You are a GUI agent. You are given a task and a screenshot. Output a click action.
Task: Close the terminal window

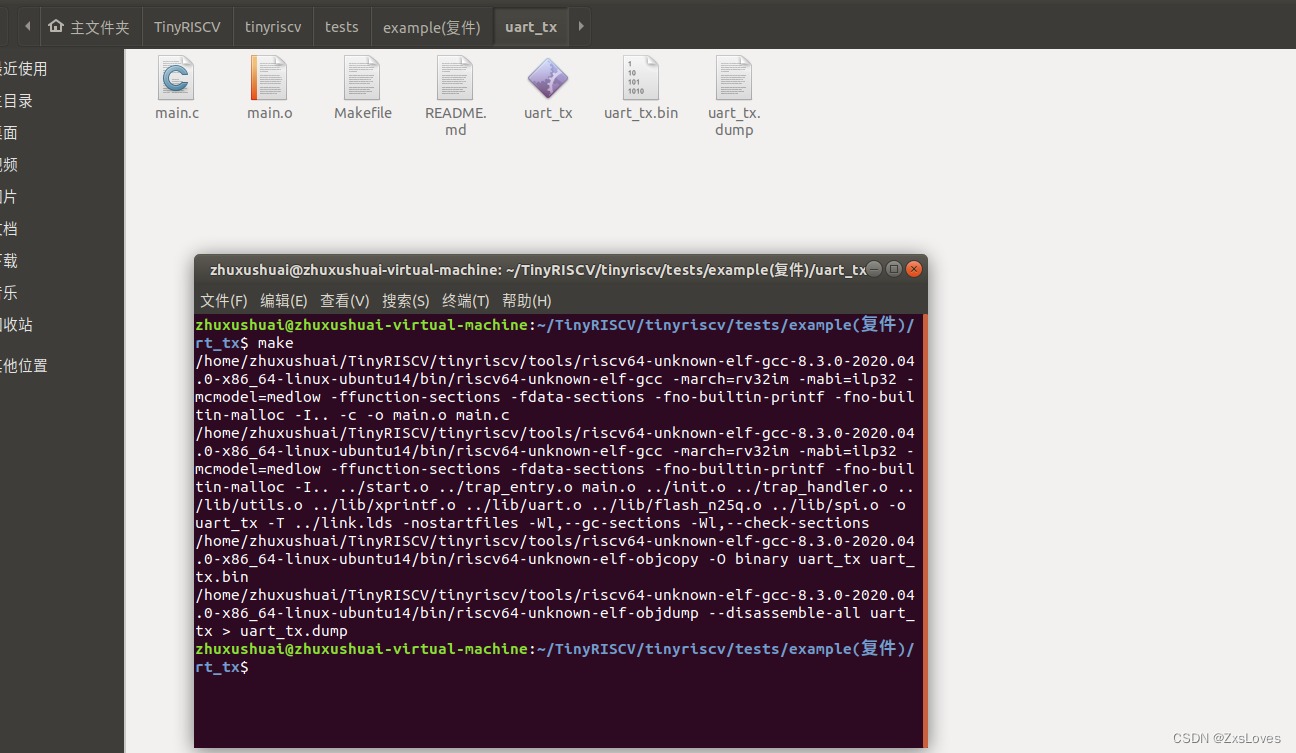(913, 269)
